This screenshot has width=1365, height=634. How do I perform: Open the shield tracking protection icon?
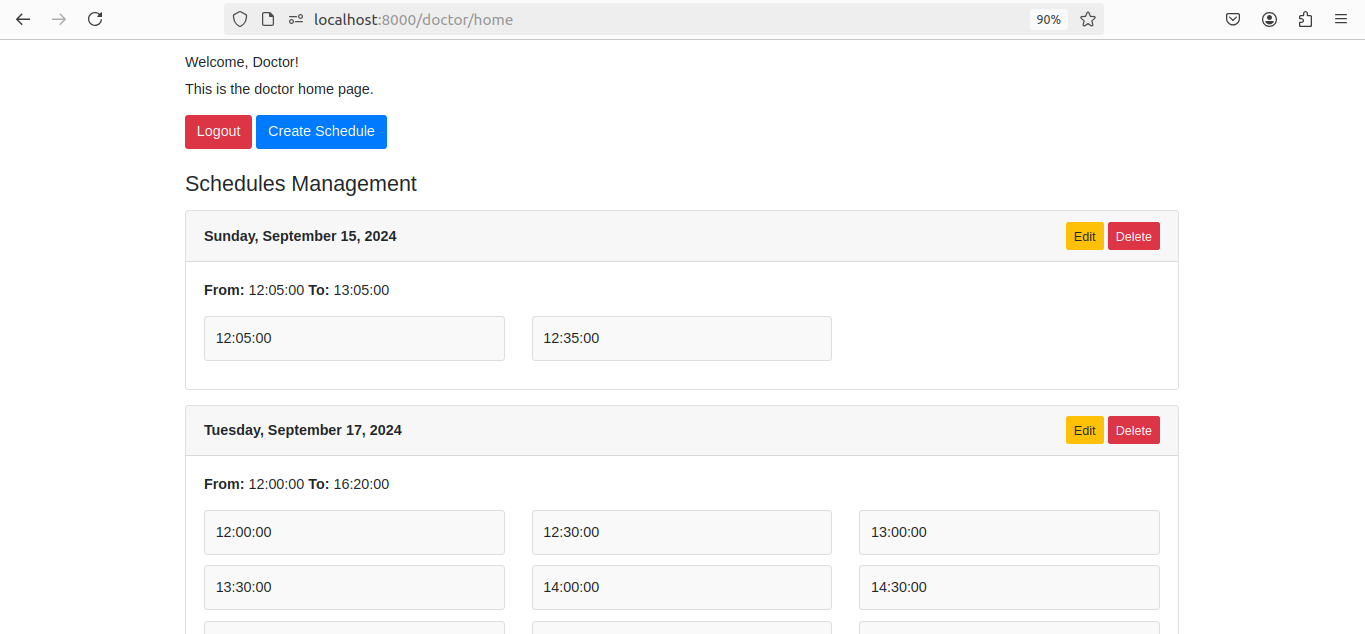pos(240,19)
